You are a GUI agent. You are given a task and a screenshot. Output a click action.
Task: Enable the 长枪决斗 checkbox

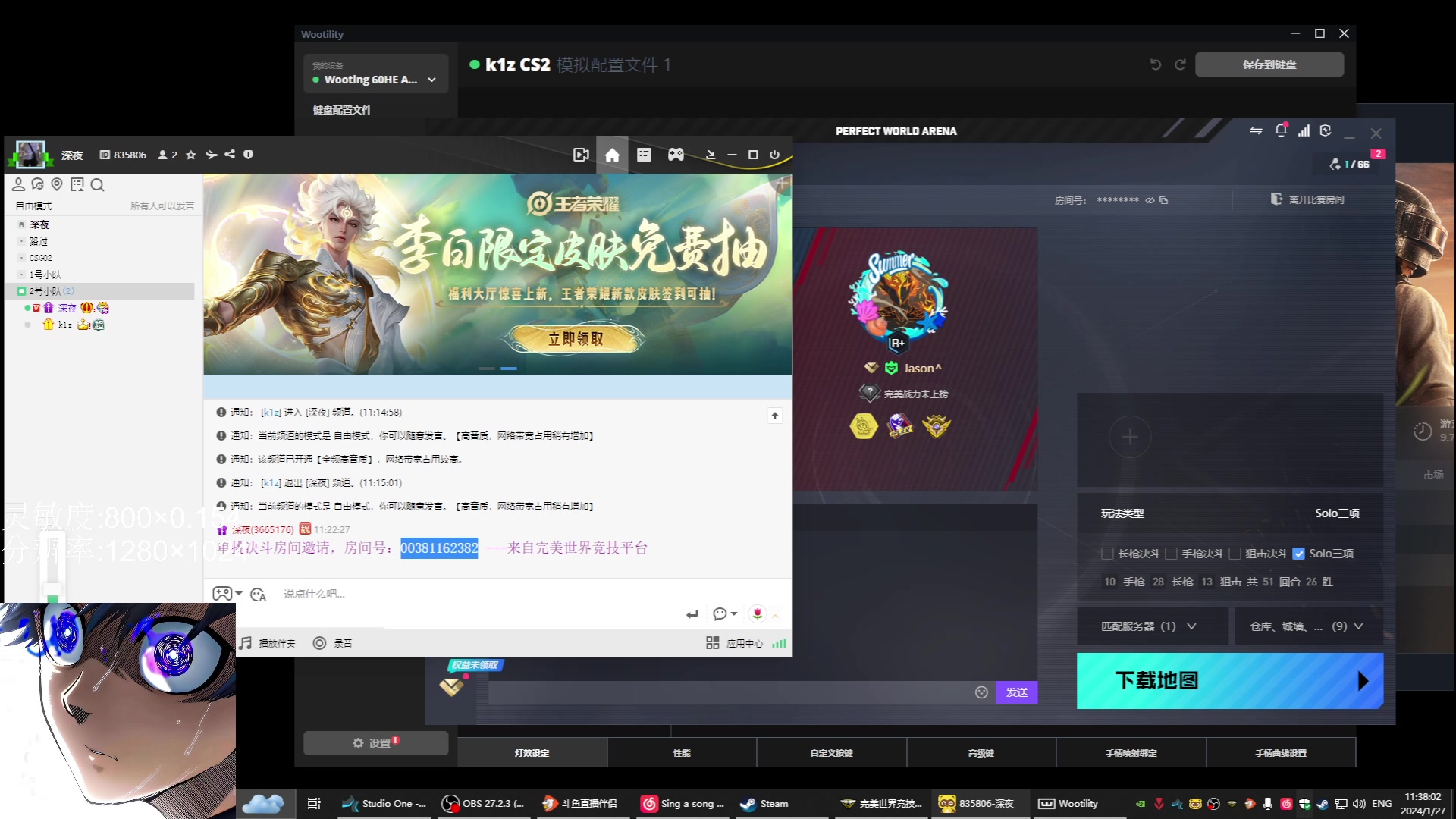(1107, 554)
